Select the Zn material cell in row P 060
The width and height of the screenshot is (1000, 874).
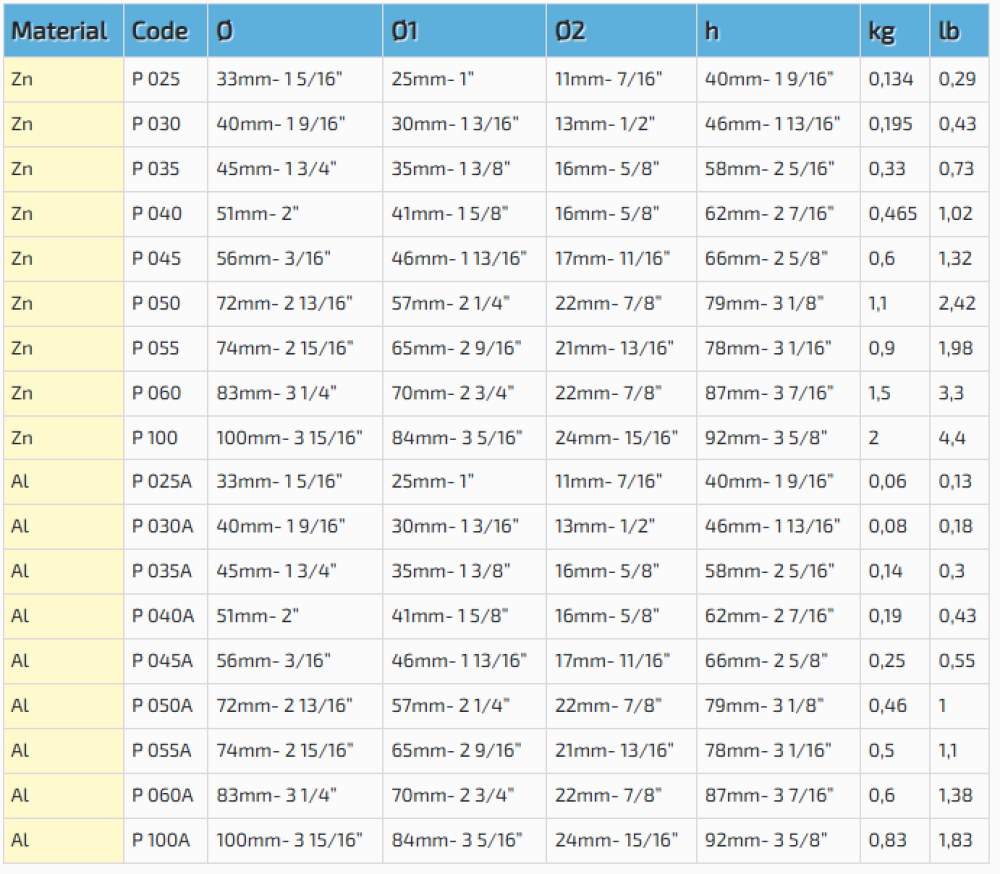point(22,392)
